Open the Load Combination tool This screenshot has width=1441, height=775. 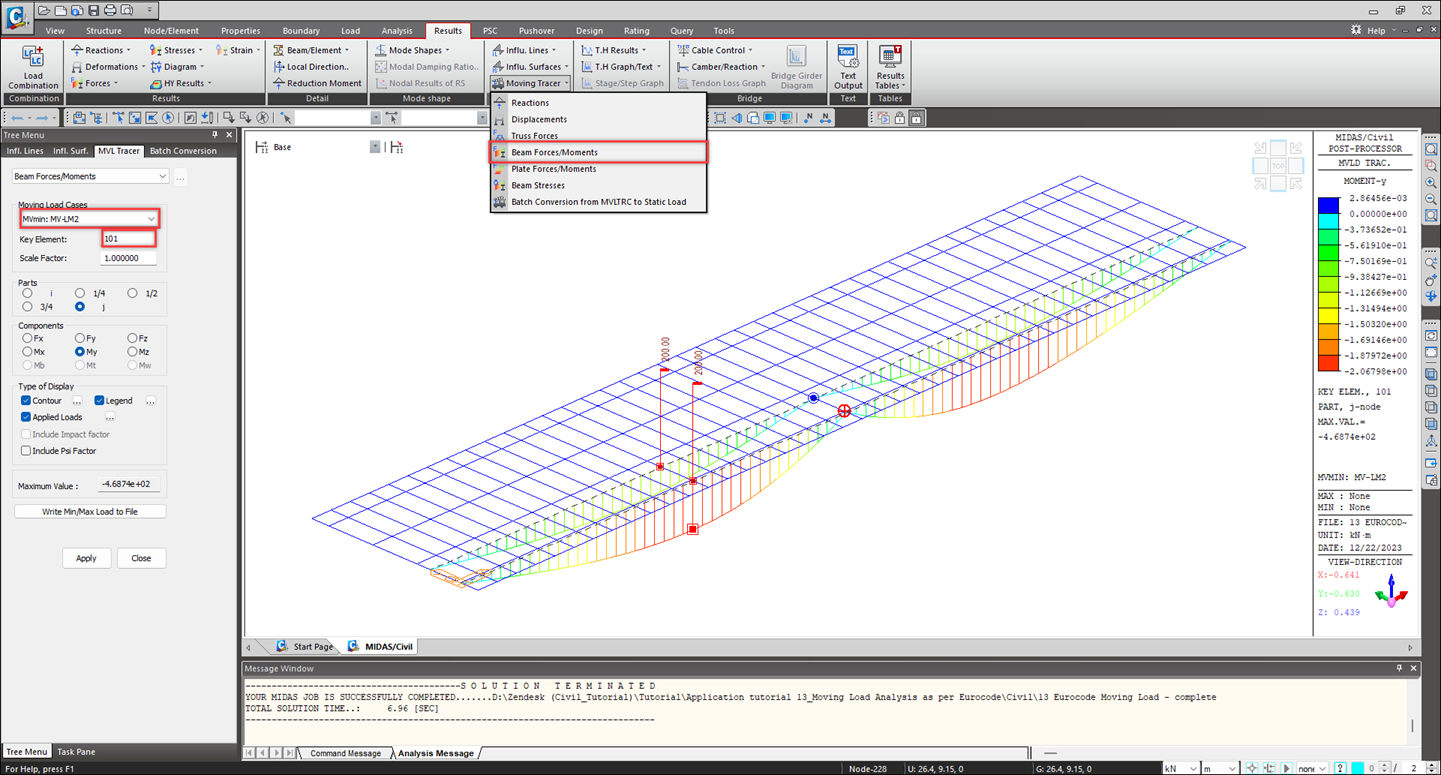click(x=33, y=66)
